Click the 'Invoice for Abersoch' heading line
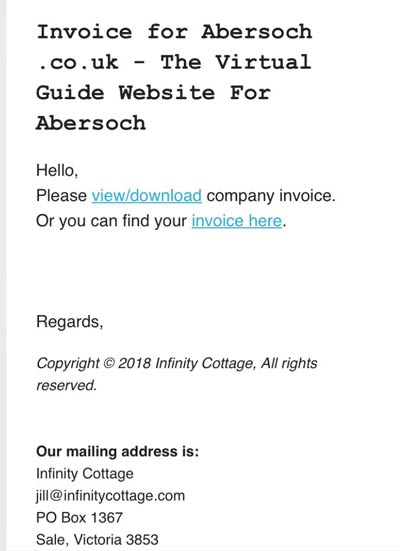 174,32
